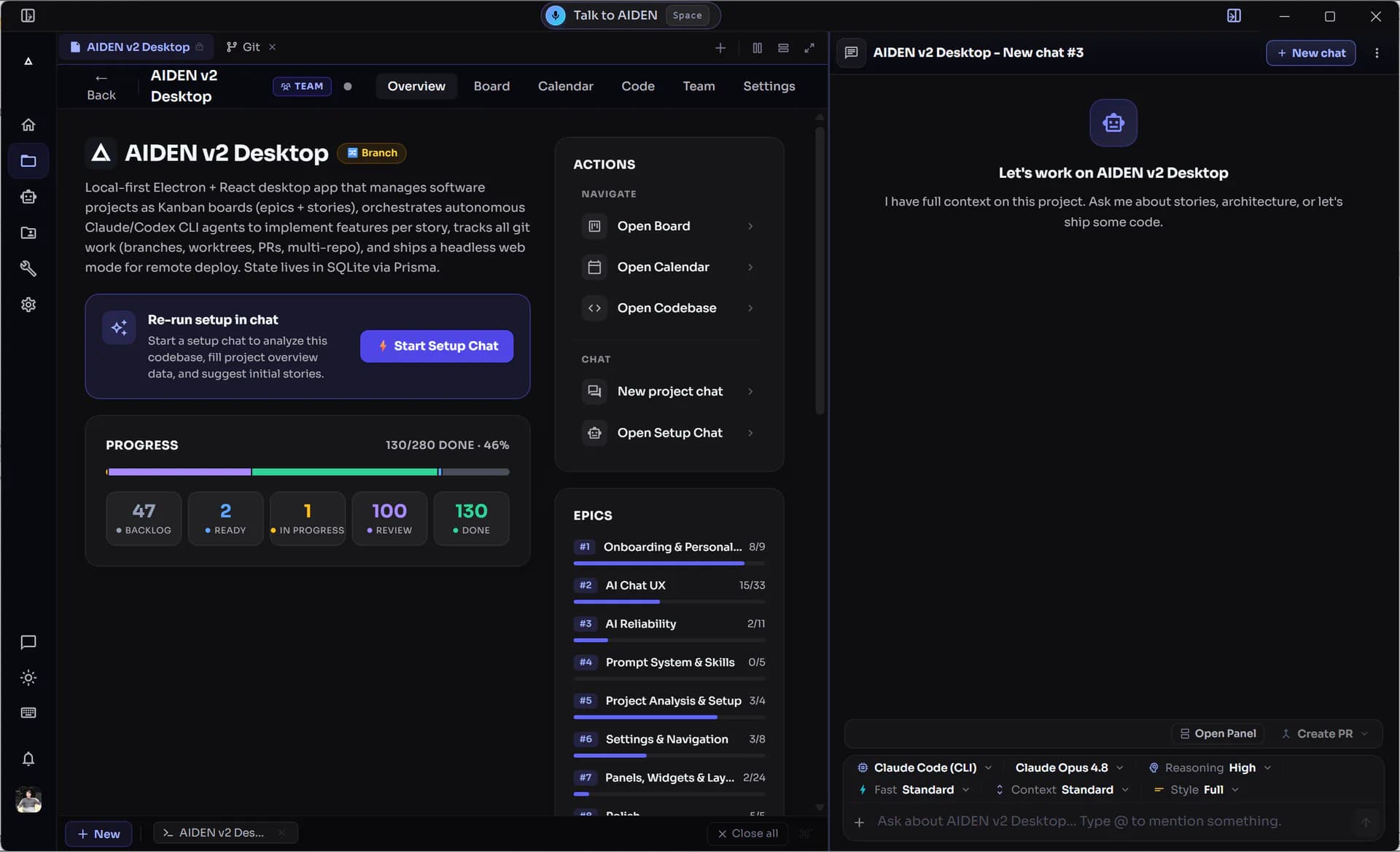Viewport: 1400px width, 852px height.
Task: Open the Claude Opus 4.8 model dropdown
Action: tap(1069, 767)
